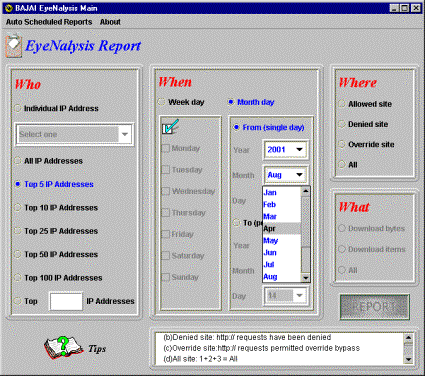This screenshot has height=376, width=425.
Task: Select the To (period) radio button
Action: 236,222
